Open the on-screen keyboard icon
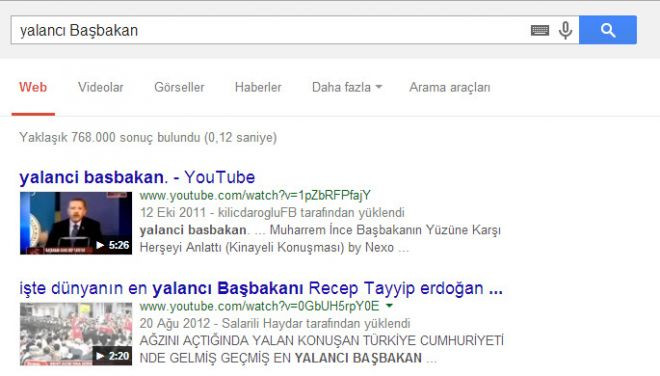Screen dimensions: 660x376 click(x=540, y=30)
